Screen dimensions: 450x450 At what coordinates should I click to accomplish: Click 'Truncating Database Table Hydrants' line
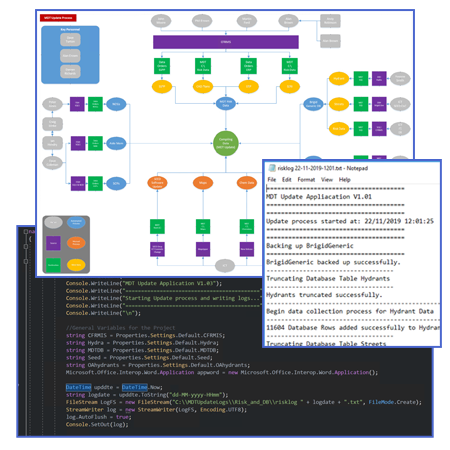point(328,278)
